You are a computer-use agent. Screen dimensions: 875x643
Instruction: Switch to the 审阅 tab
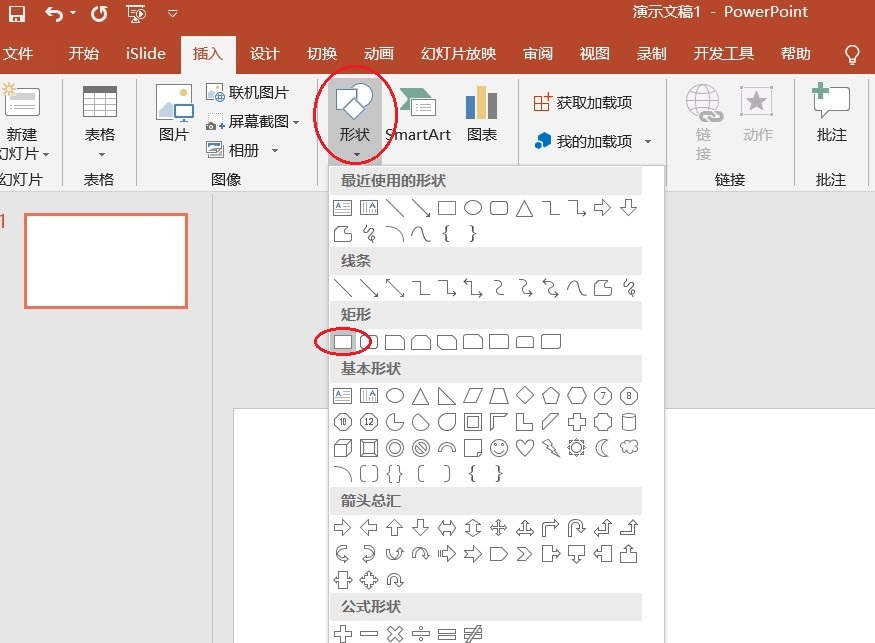[x=538, y=54]
